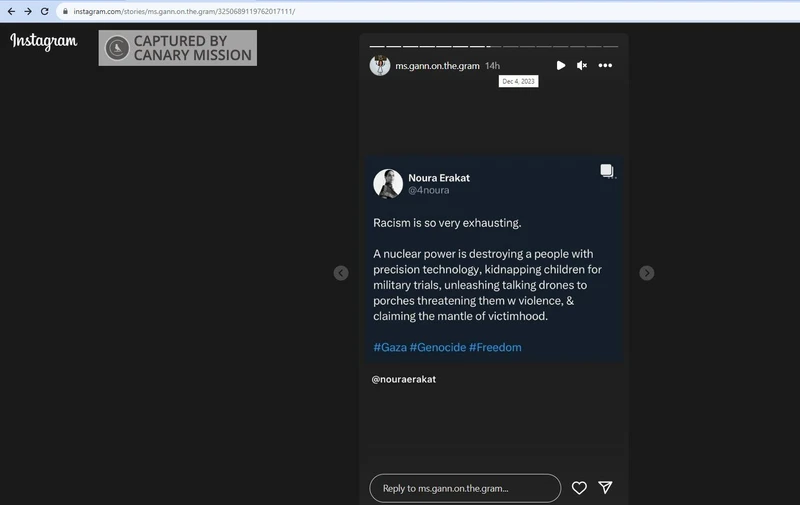800x505 pixels.
Task: Click the browser back arrow
Action: click(11, 11)
